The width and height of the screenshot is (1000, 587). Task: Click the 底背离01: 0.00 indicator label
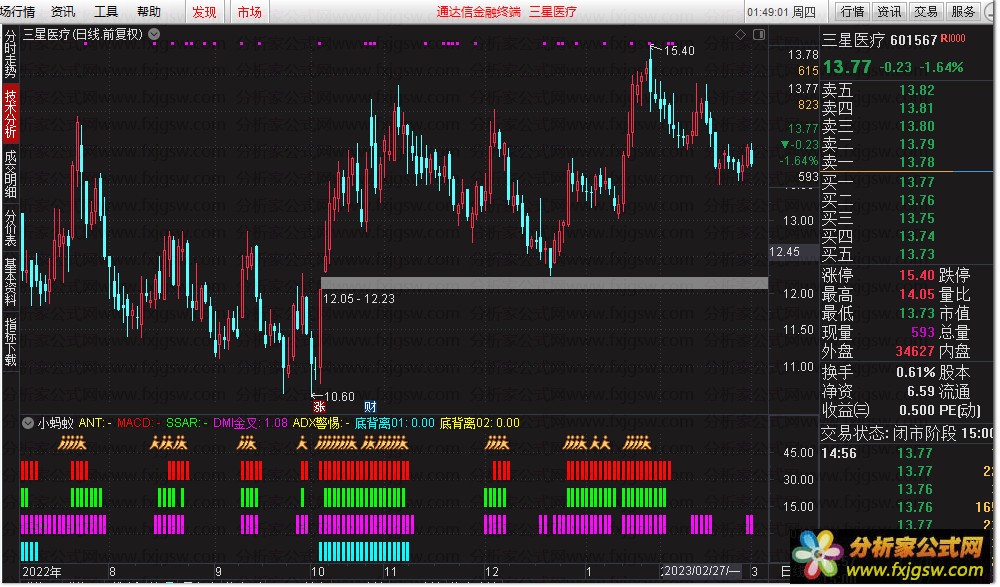click(x=394, y=422)
